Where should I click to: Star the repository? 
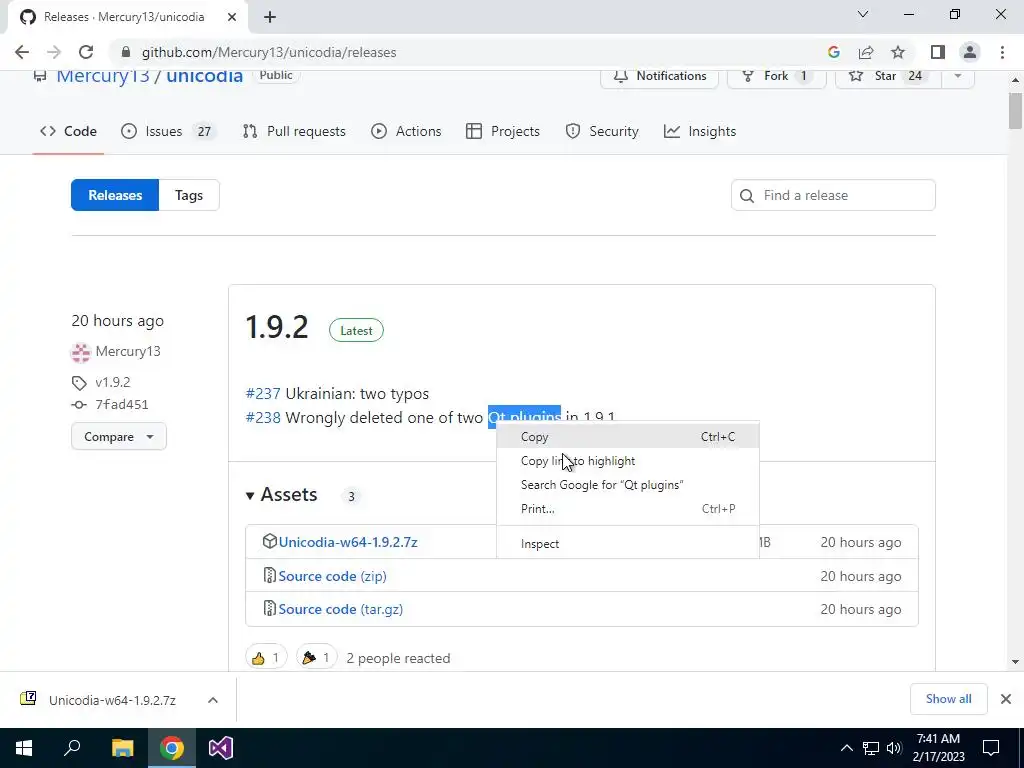tap(888, 76)
